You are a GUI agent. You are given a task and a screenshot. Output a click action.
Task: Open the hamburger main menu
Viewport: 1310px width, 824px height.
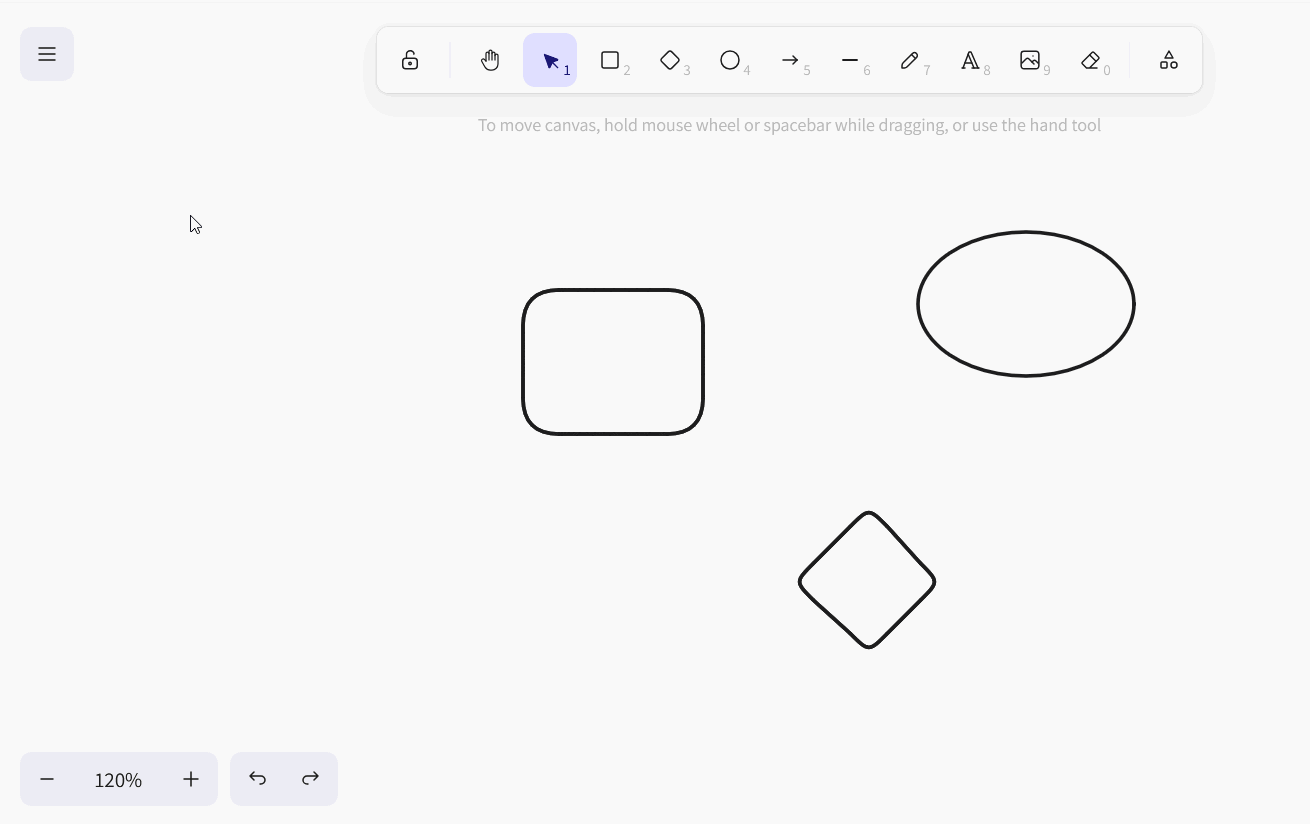click(x=47, y=54)
